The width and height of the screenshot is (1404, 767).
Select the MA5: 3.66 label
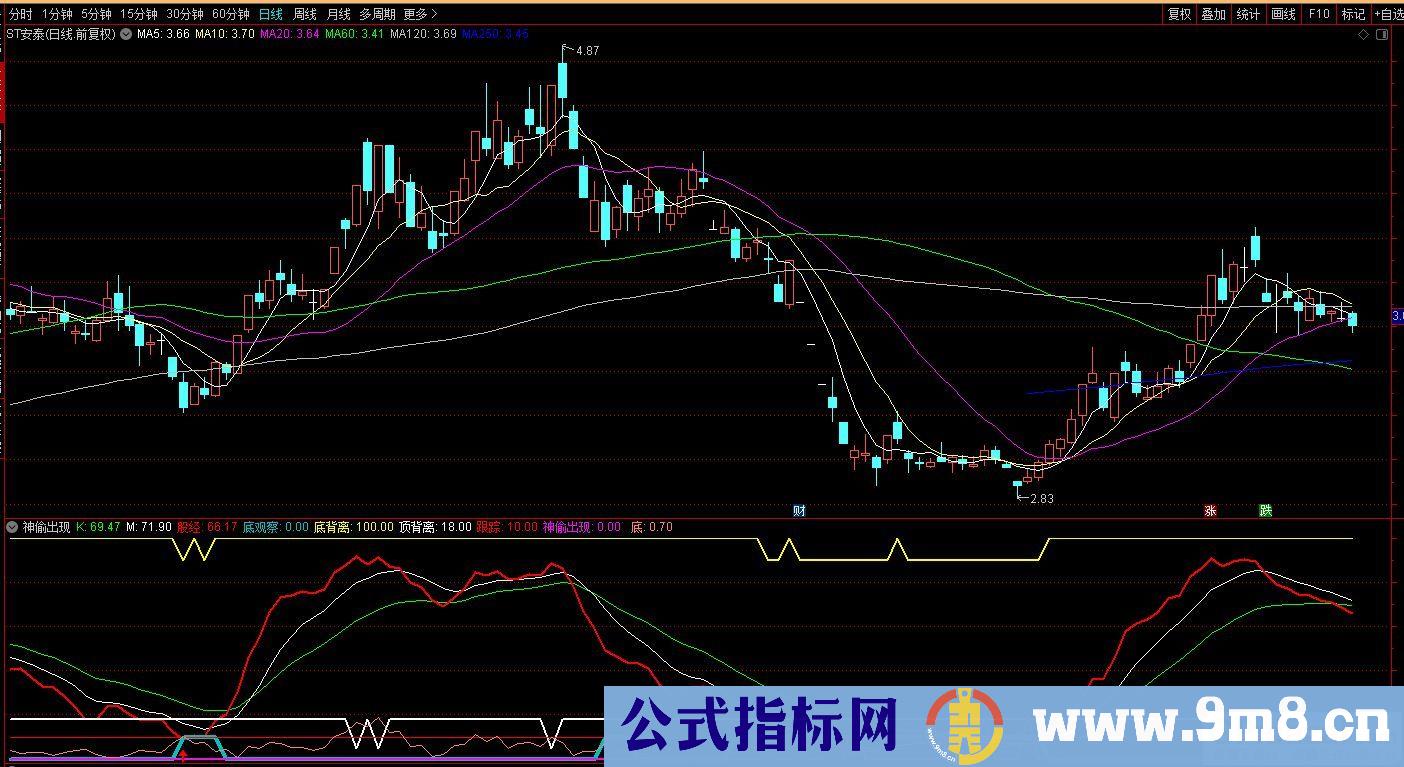163,34
